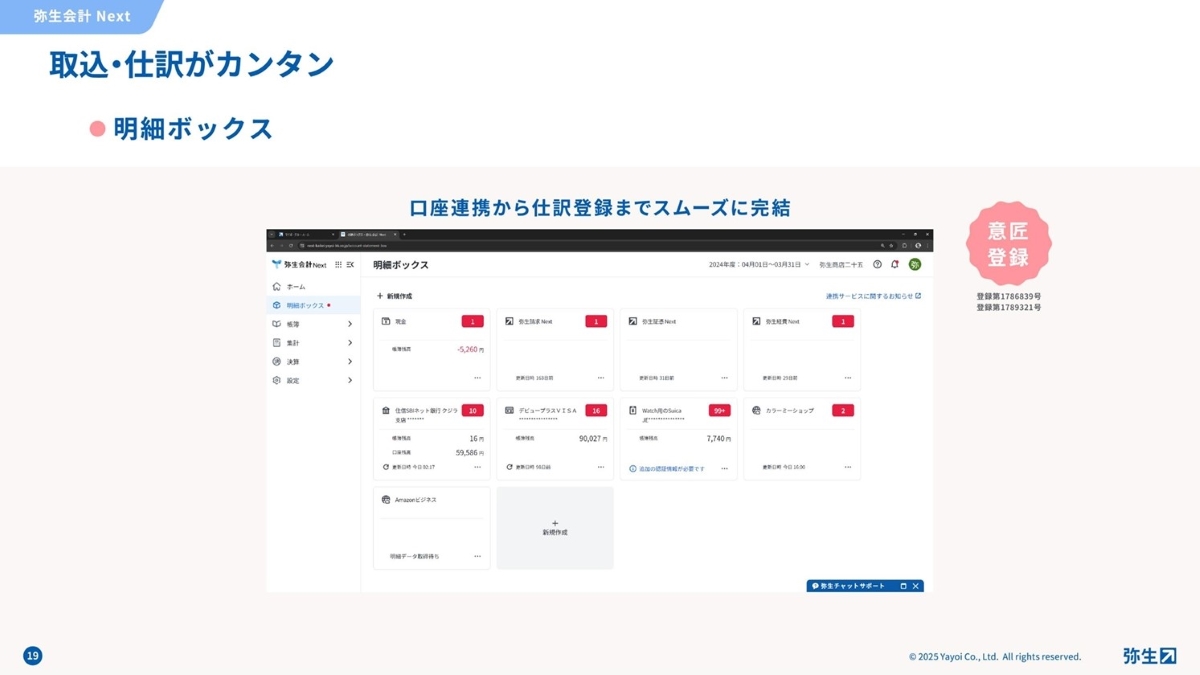Expand the 集計 sidebar menu
The width and height of the screenshot is (1200, 675).
(x=313, y=343)
